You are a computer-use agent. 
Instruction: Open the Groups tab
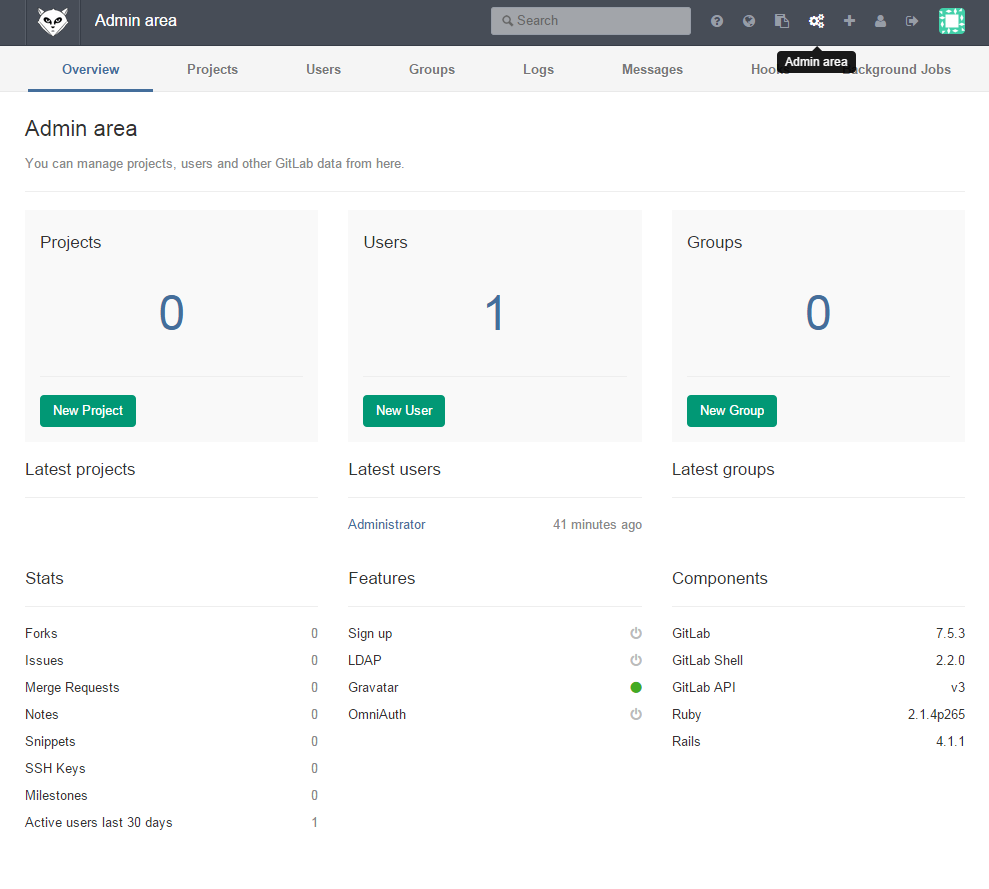click(x=431, y=69)
